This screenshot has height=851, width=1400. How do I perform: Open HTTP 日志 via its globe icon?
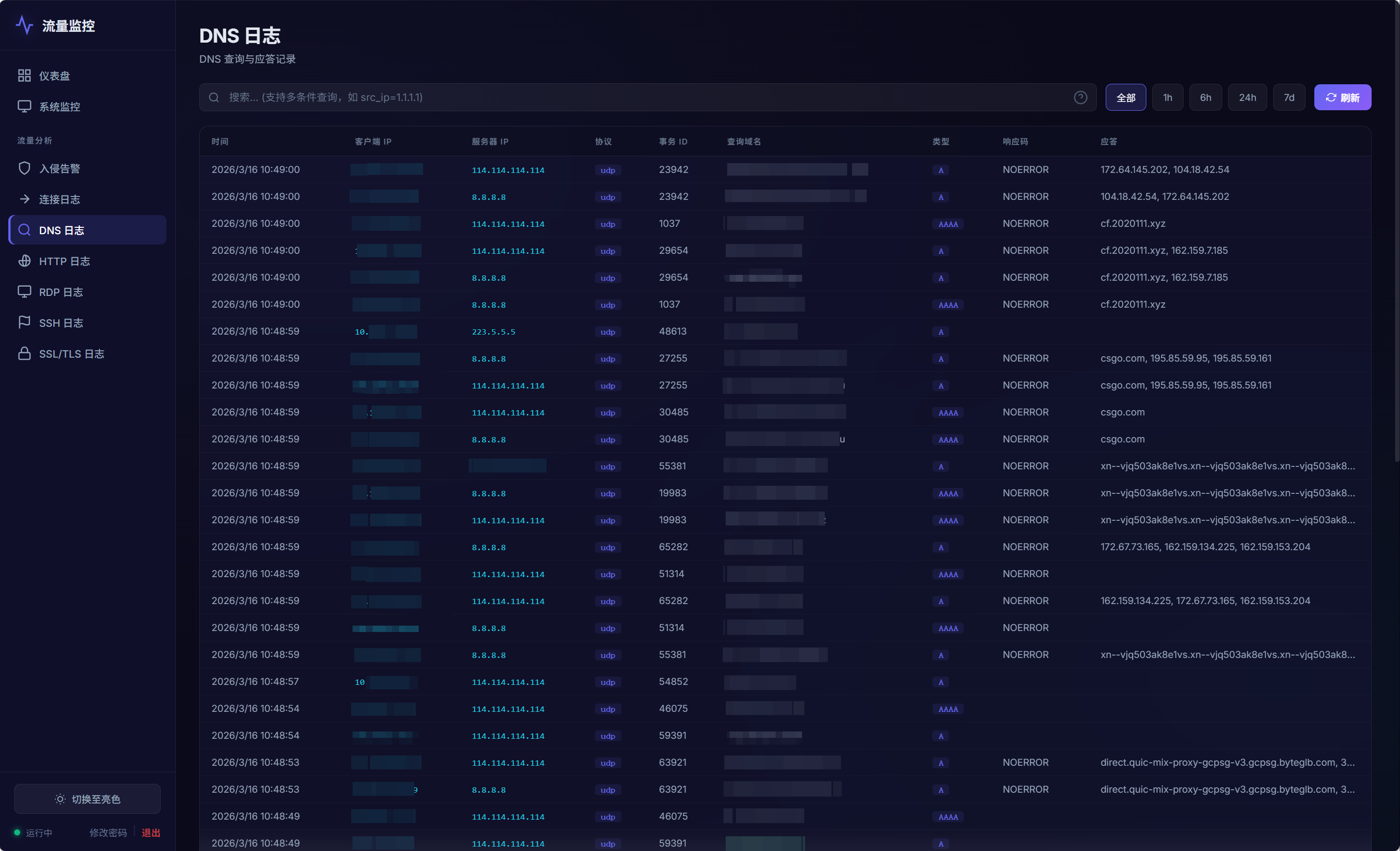pos(24,261)
